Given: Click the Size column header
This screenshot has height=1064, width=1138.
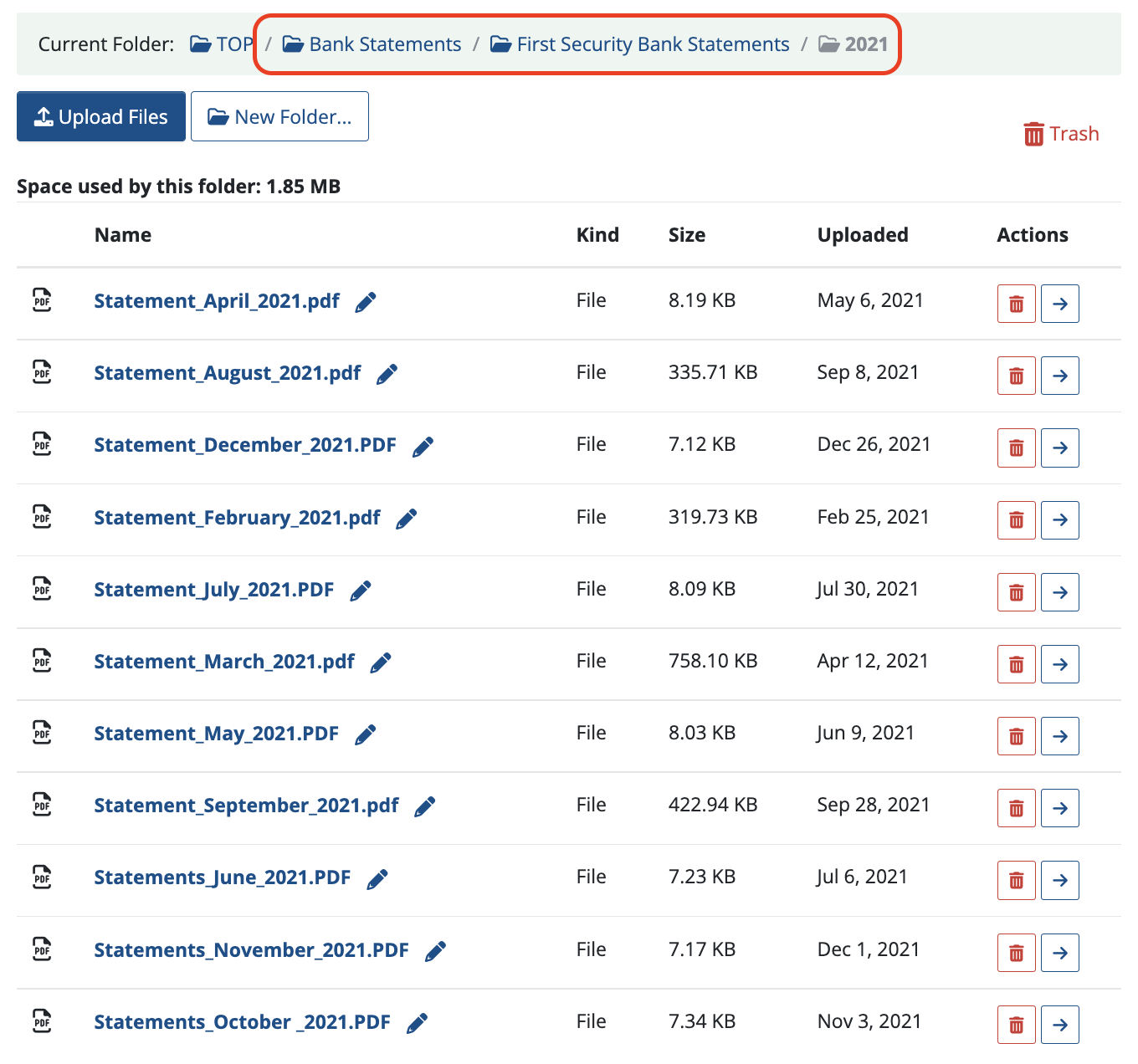Looking at the screenshot, I should [687, 235].
